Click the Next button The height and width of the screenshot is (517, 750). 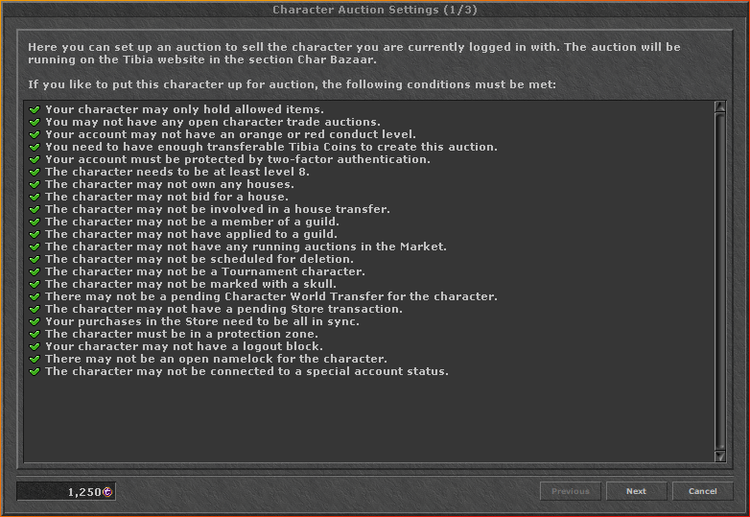click(636, 491)
